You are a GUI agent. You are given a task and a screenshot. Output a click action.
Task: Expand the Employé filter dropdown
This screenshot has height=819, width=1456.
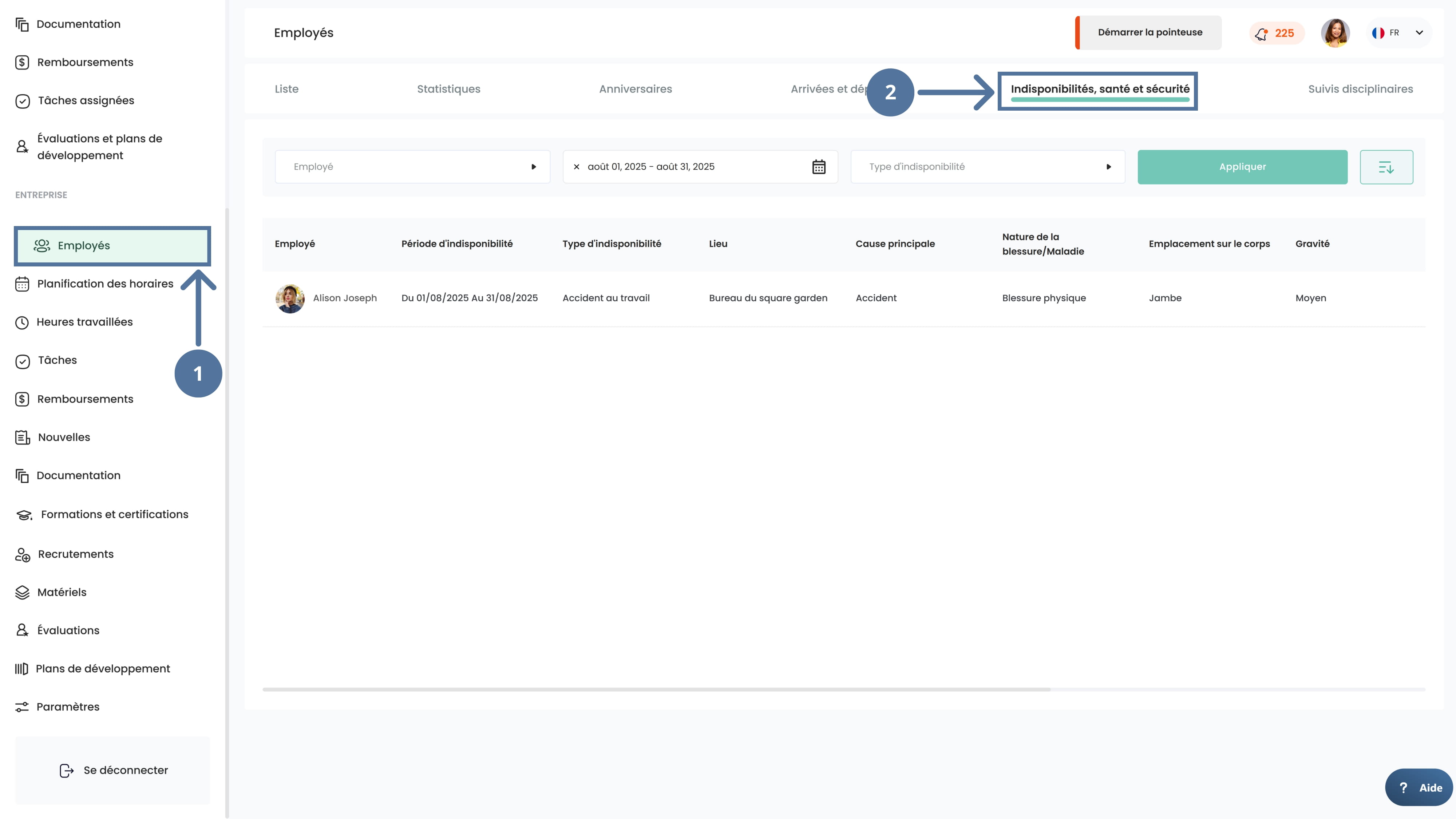pos(533,167)
